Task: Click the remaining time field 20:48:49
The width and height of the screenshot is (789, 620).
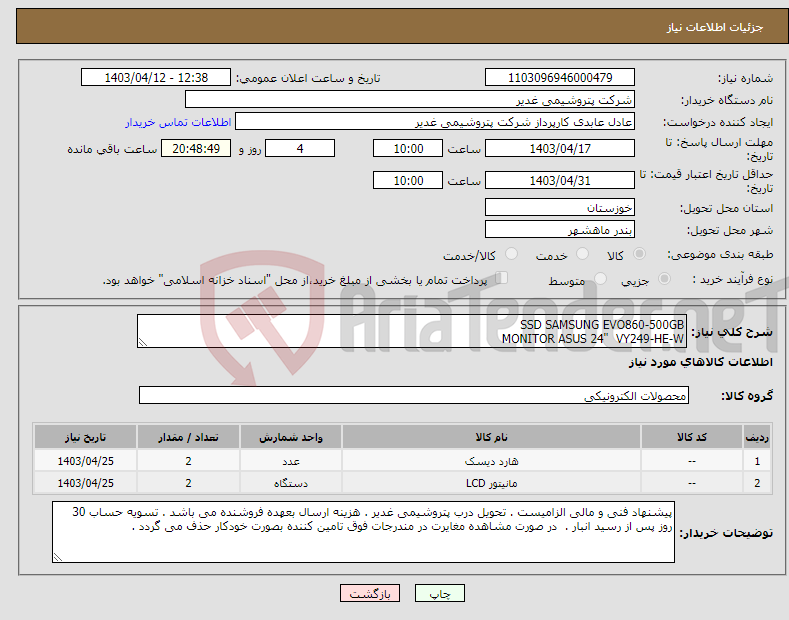Action: coord(196,148)
